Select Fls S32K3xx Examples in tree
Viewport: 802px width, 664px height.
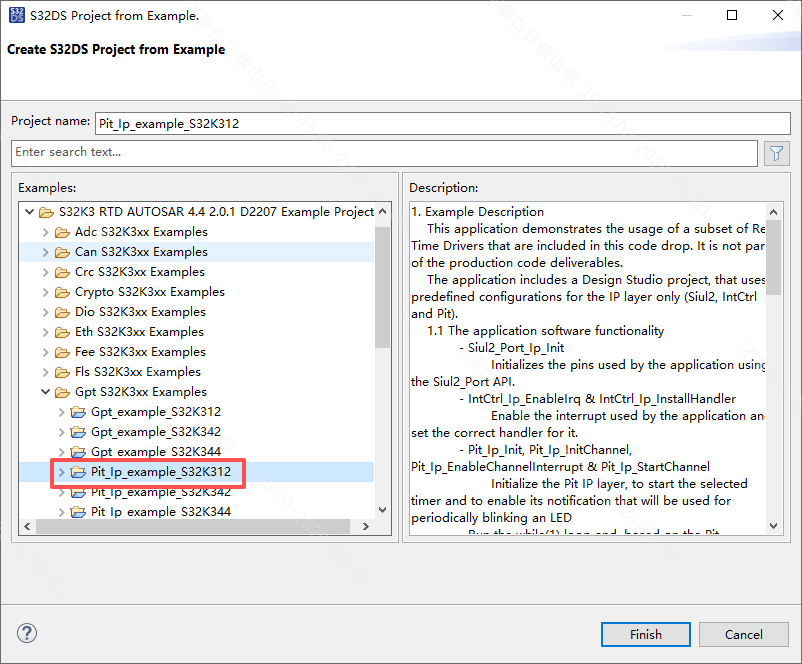pyautogui.click(x=138, y=372)
